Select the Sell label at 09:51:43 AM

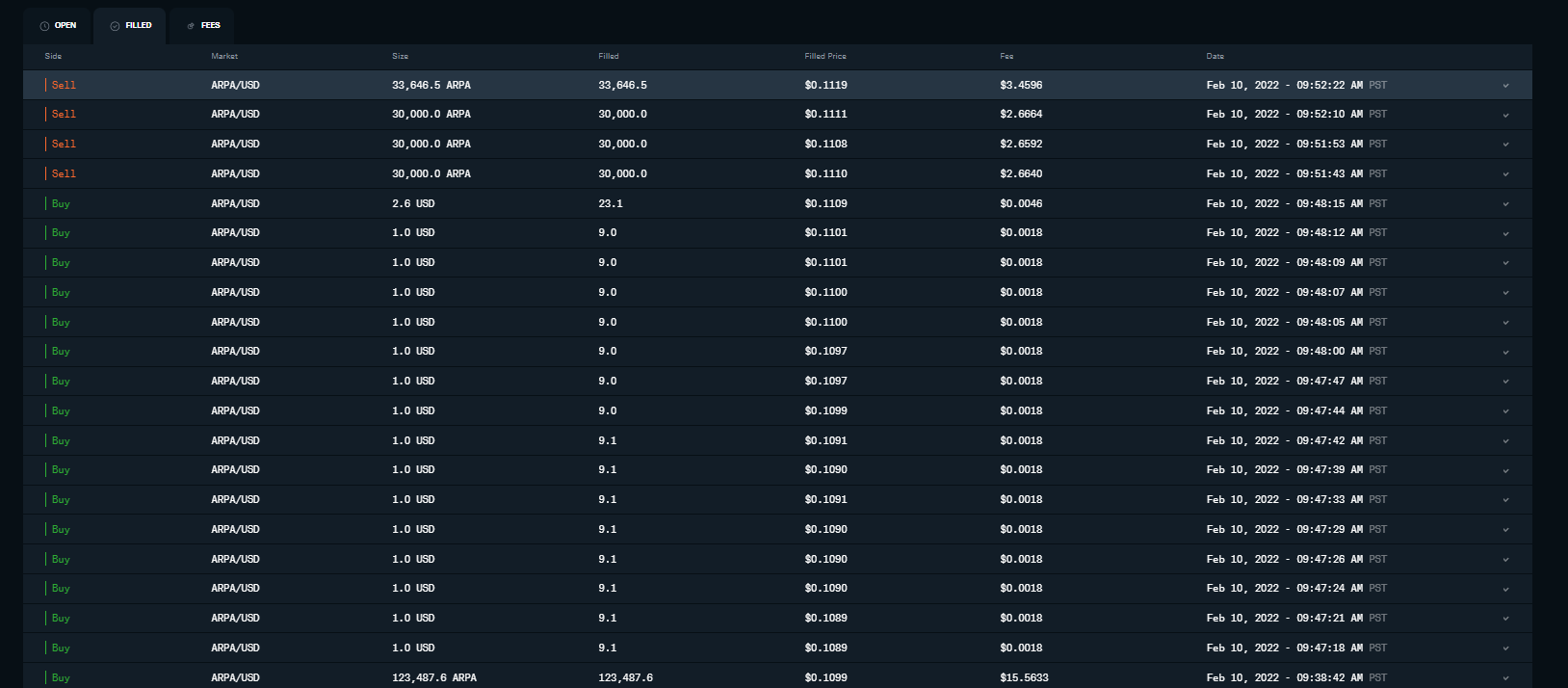[x=64, y=173]
